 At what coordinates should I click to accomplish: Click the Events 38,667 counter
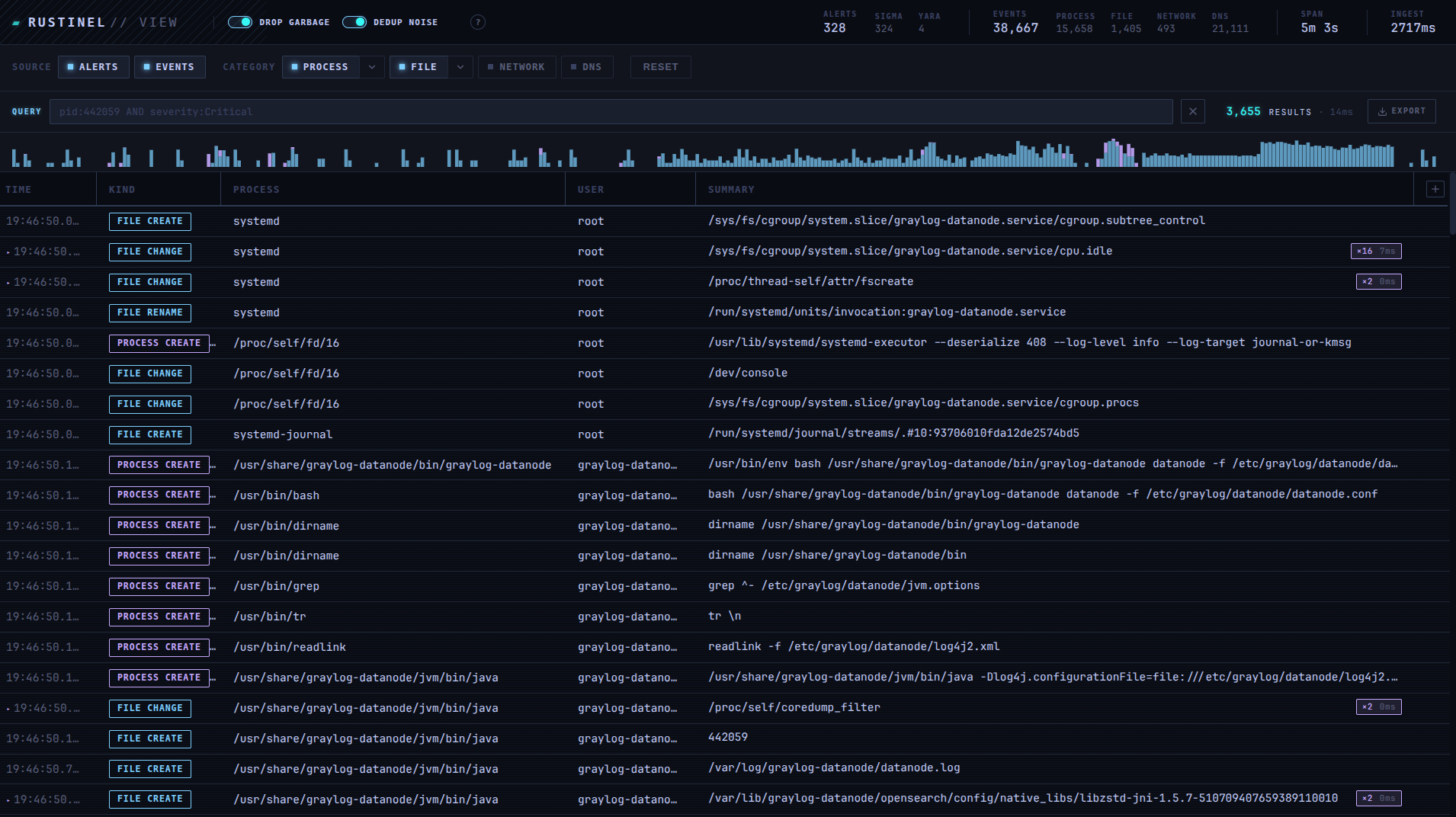click(1015, 22)
